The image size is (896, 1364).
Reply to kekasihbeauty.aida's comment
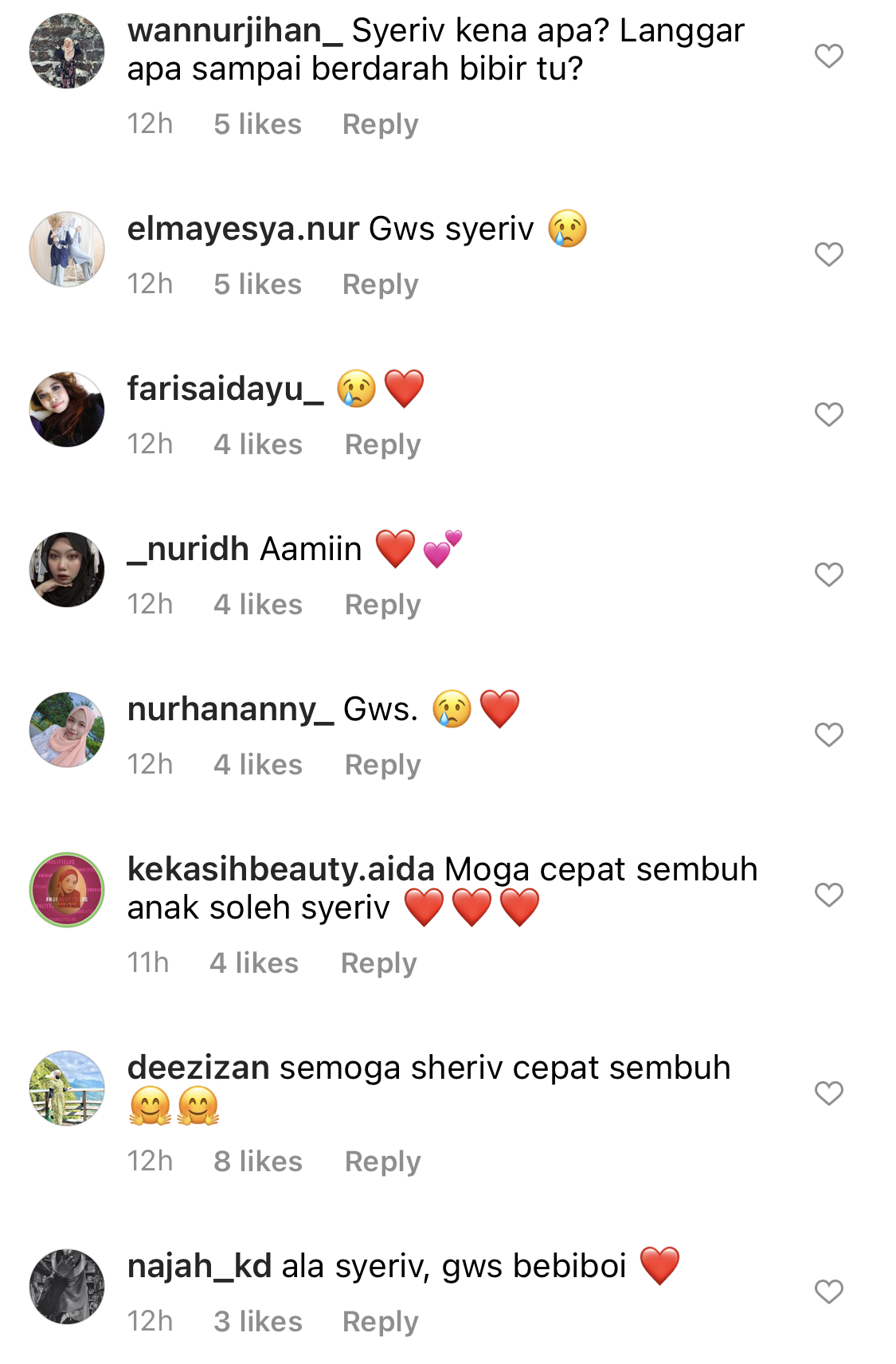378,963
